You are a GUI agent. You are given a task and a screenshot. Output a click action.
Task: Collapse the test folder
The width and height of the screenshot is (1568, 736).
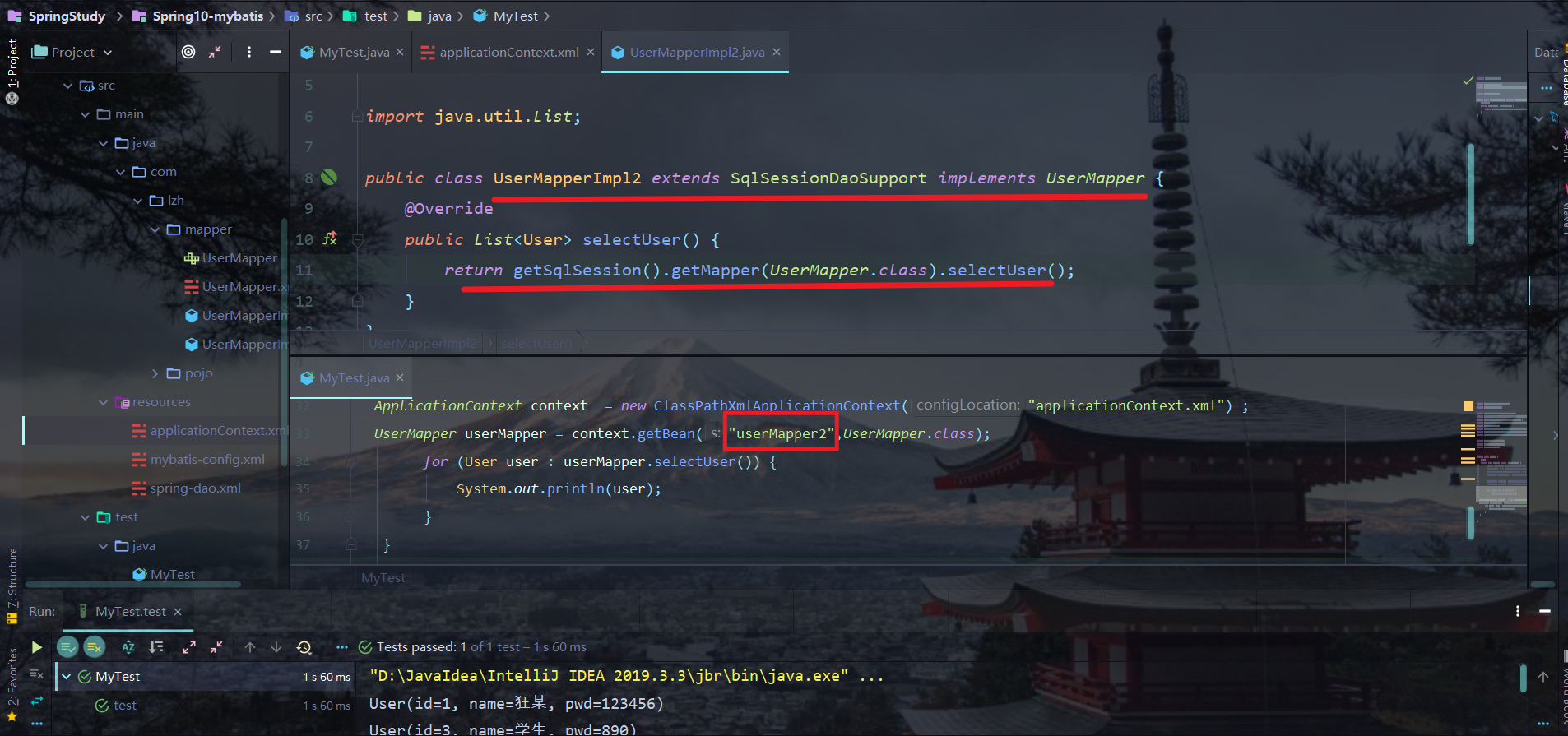click(86, 517)
